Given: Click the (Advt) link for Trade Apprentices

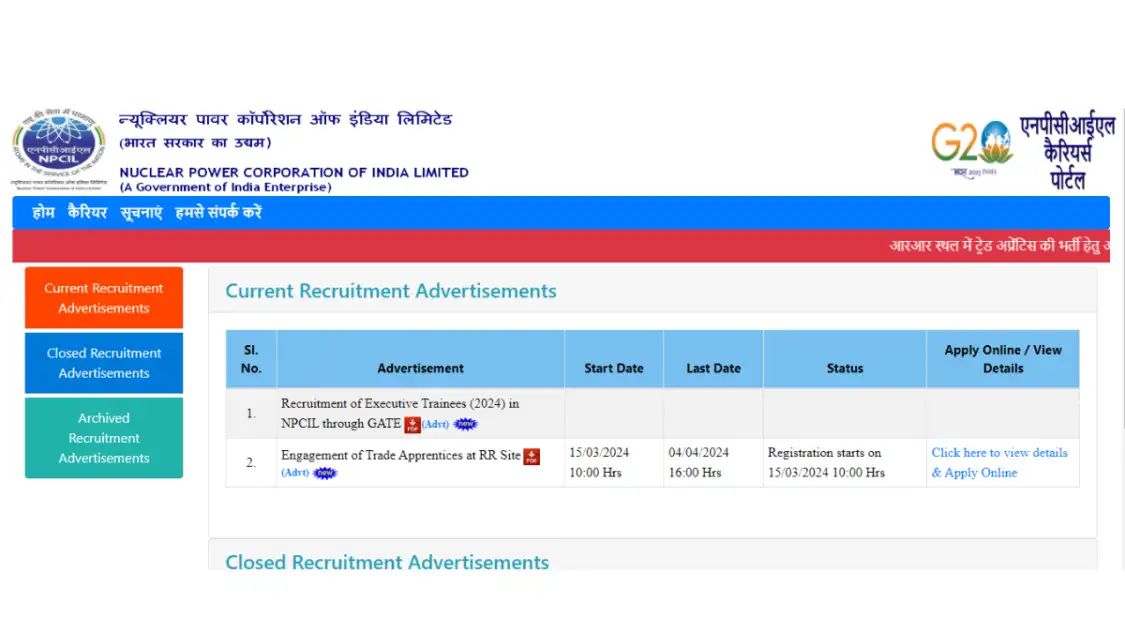Looking at the screenshot, I should [x=295, y=473].
